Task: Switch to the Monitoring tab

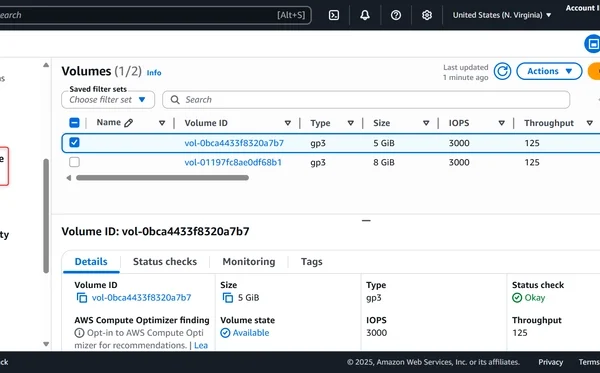Action: tap(249, 262)
